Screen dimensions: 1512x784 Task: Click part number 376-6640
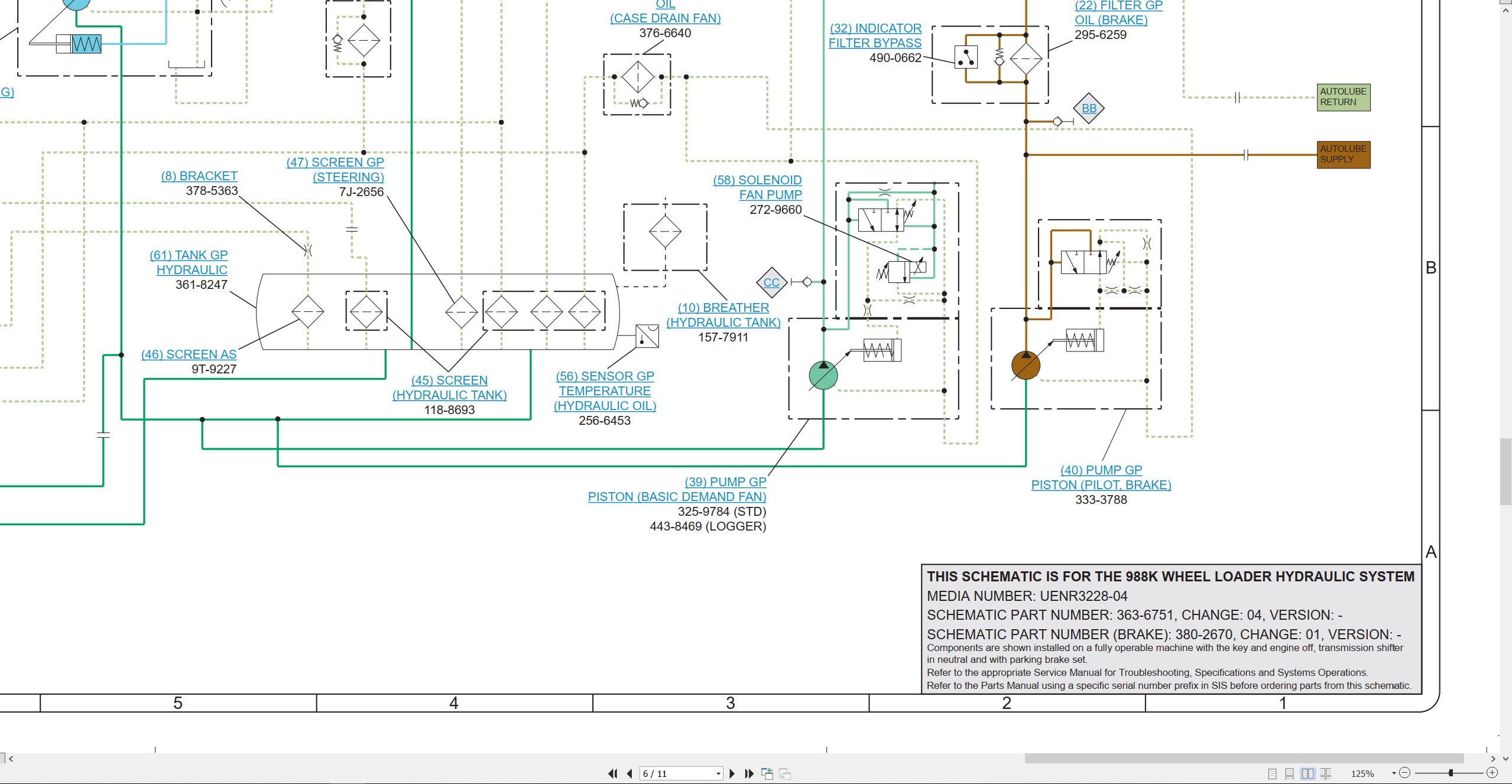(665, 33)
